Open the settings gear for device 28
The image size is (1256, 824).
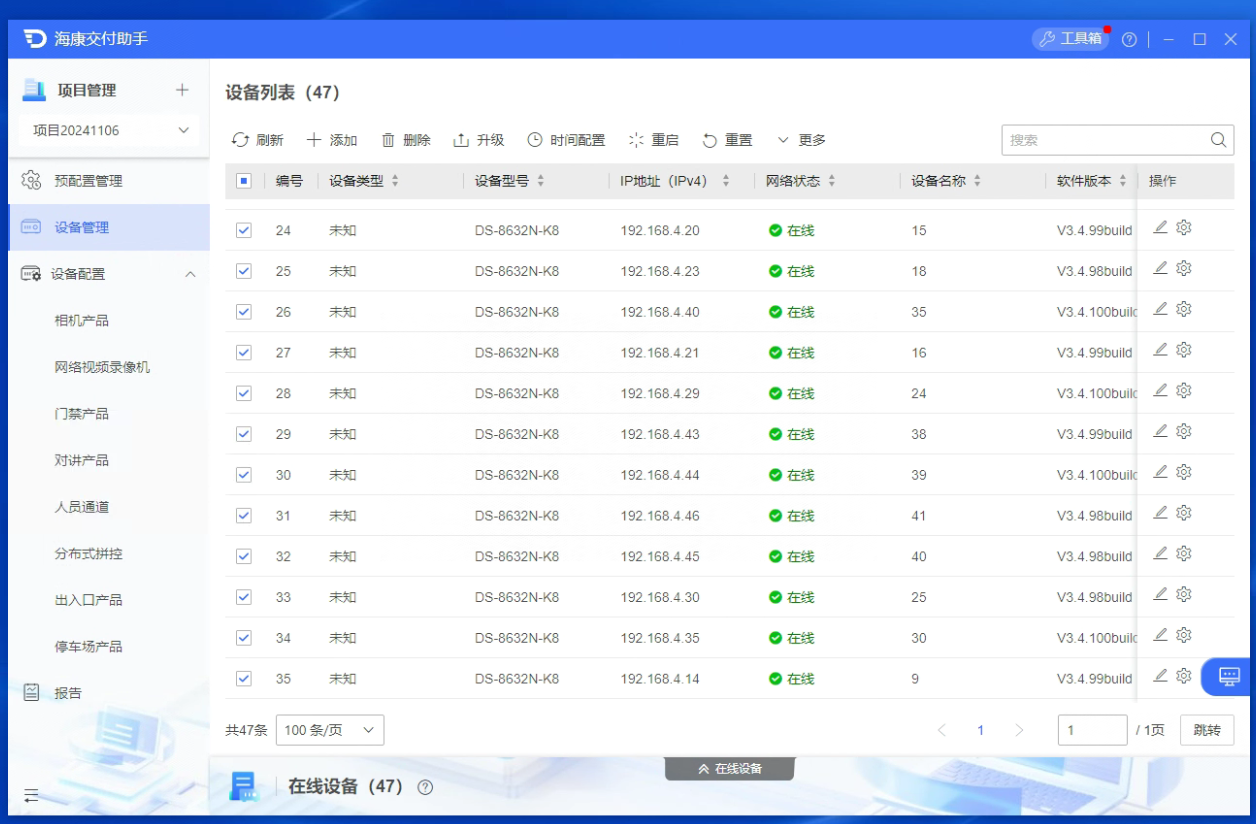click(x=1184, y=390)
